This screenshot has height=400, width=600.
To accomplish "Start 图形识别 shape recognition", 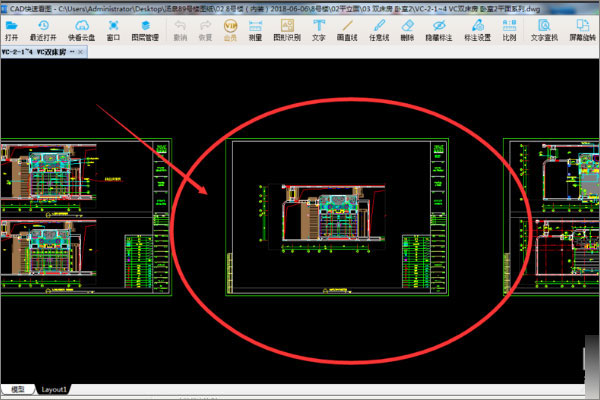I will [286, 27].
